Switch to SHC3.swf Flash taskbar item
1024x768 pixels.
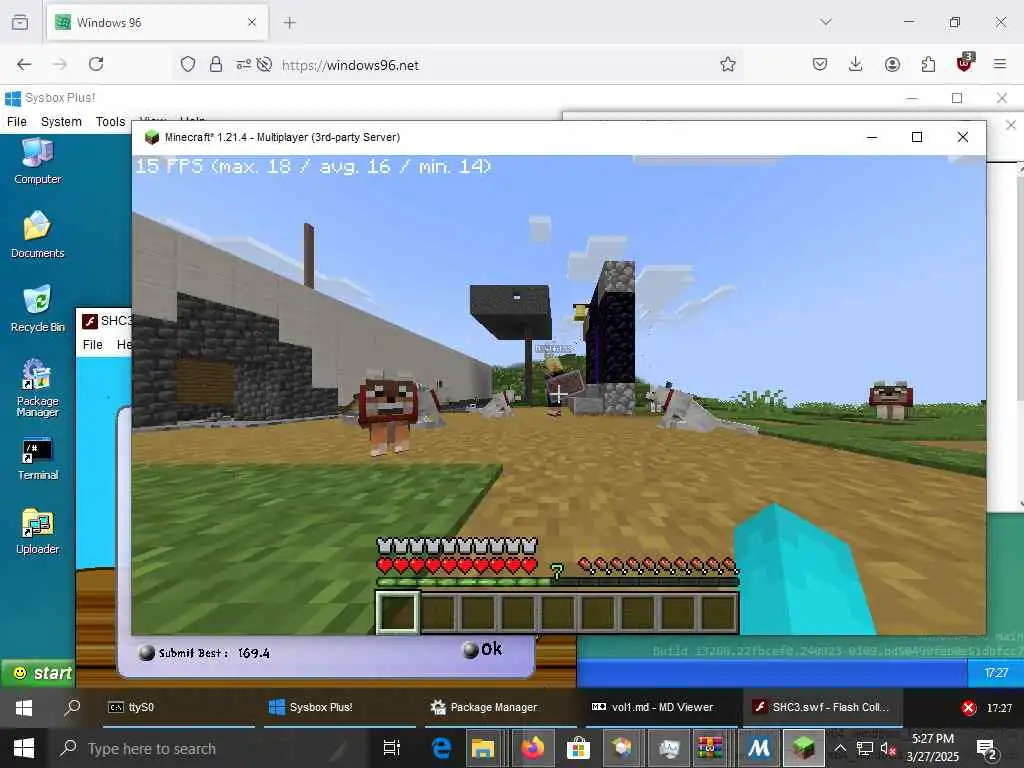click(823, 707)
